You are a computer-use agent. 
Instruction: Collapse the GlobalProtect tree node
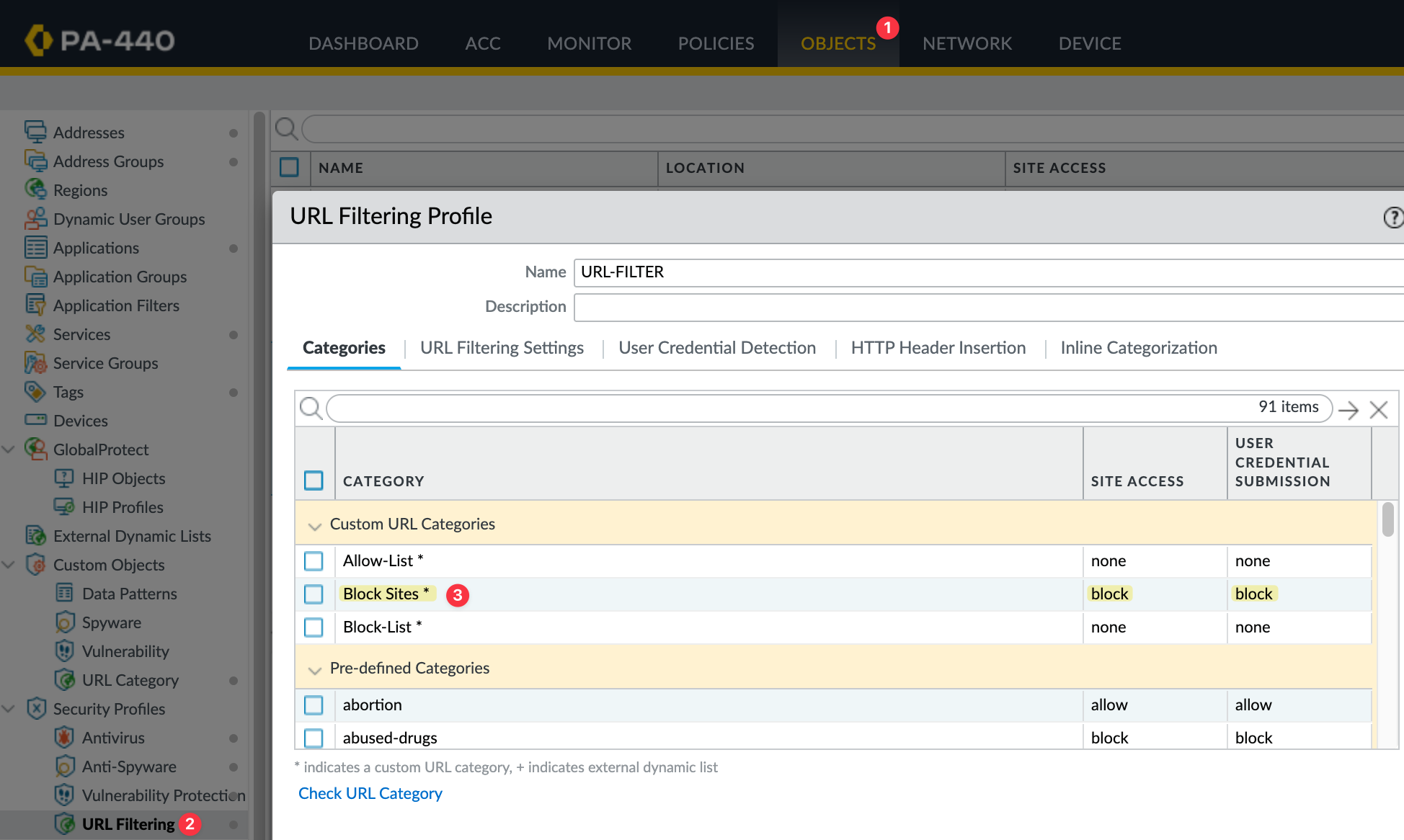coord(9,449)
